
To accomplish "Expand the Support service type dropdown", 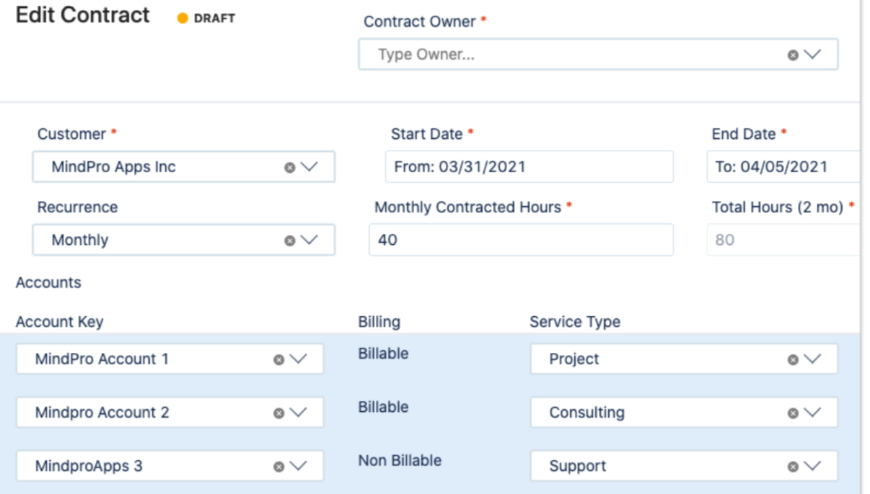I will tap(812, 466).
